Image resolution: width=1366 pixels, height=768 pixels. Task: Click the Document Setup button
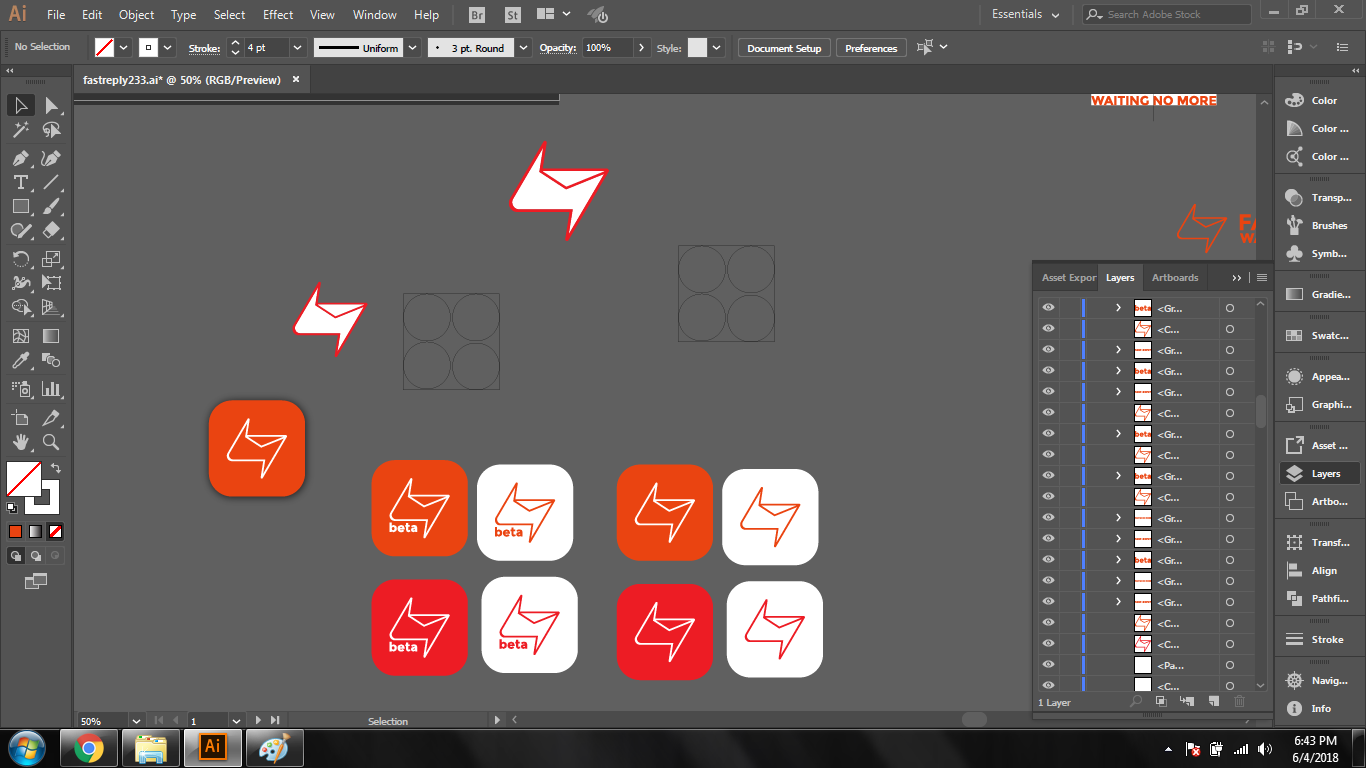[x=784, y=48]
